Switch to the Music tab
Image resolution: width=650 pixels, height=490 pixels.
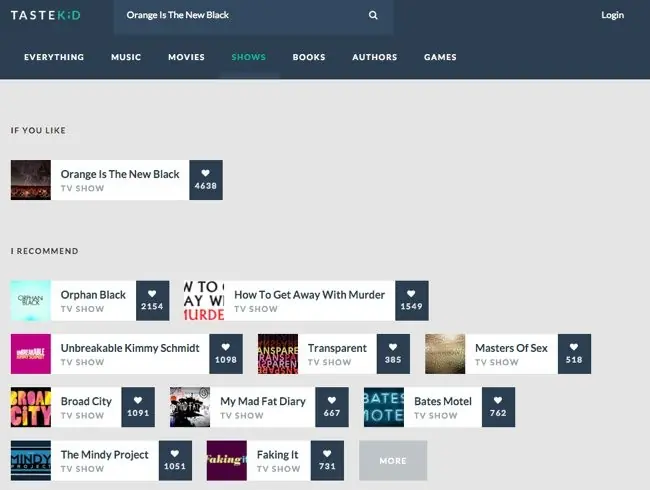click(126, 57)
